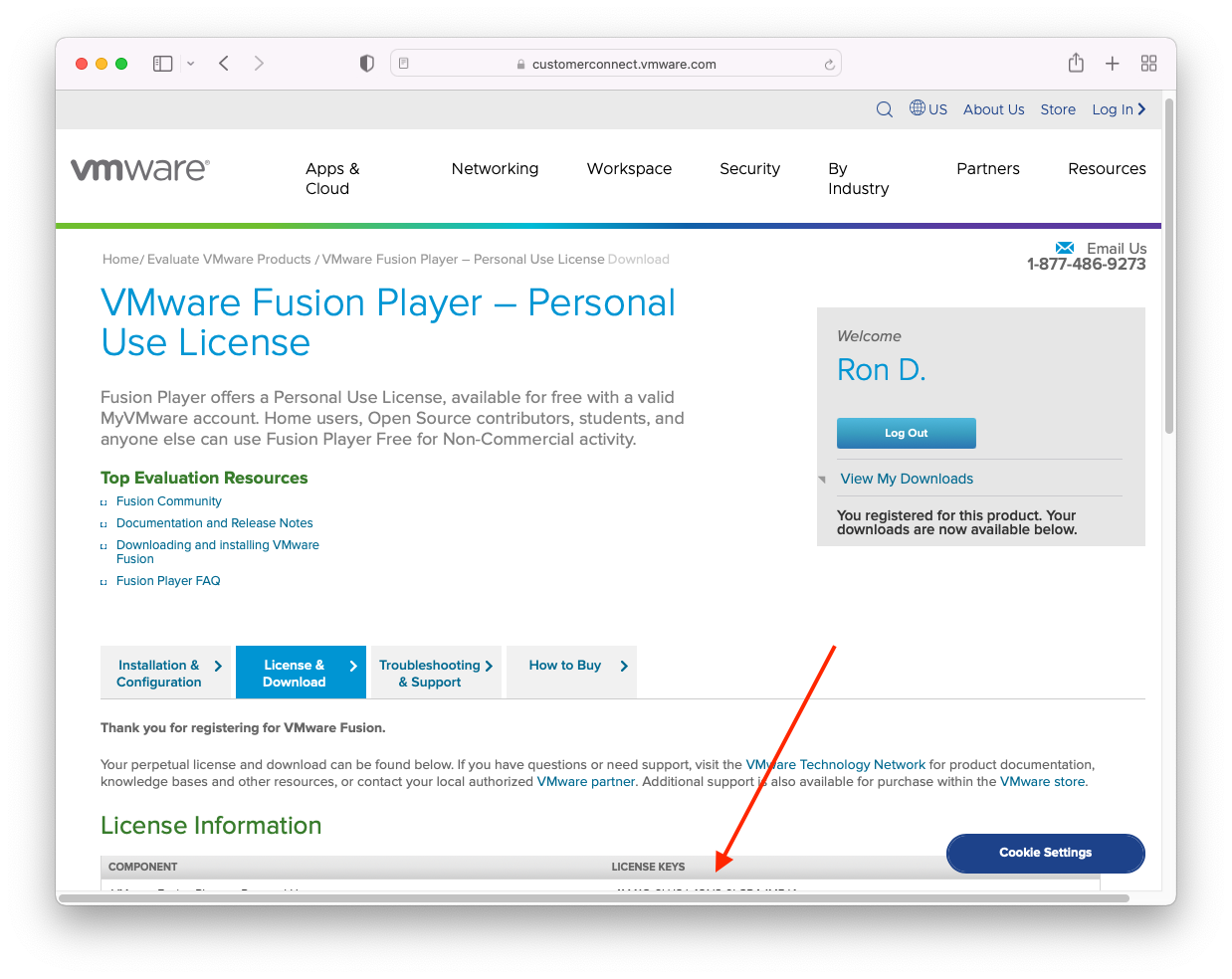Open the Apps & Cloud menu

(332, 179)
